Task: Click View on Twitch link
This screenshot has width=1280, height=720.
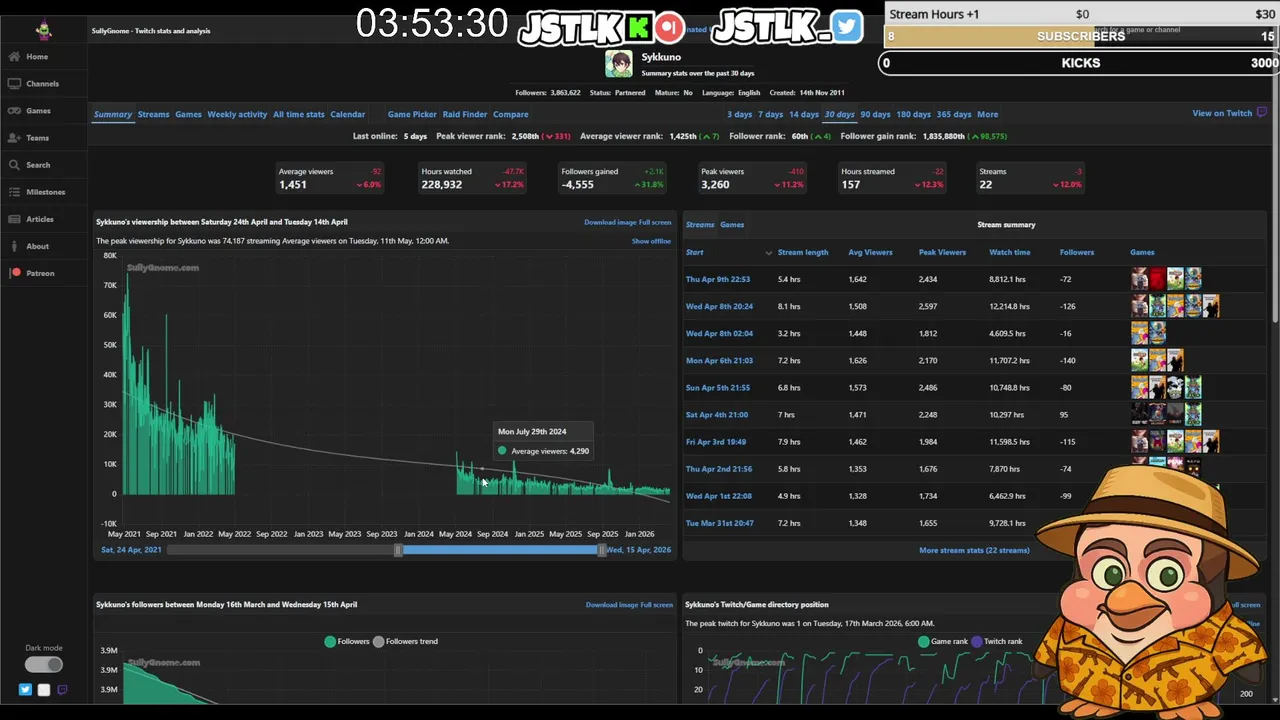Action: (x=1222, y=113)
